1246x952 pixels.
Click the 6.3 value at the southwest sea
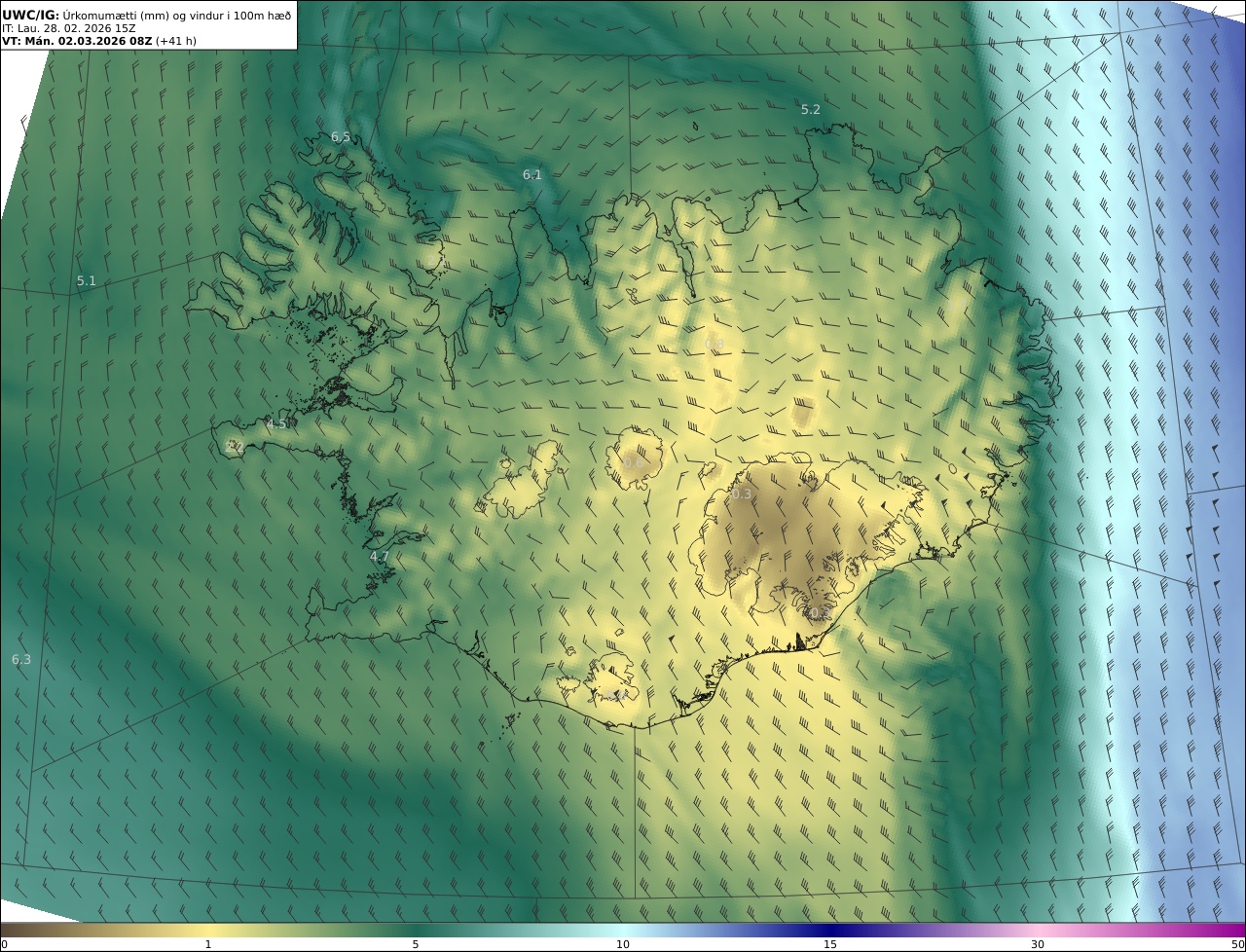[x=21, y=660]
